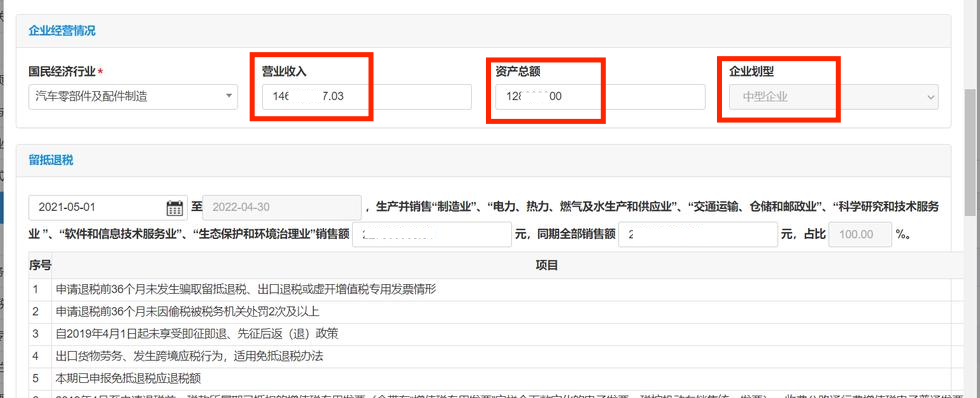
Task: Select row 出口货物劳务、发生跨境应税行为
Action: tap(497, 356)
